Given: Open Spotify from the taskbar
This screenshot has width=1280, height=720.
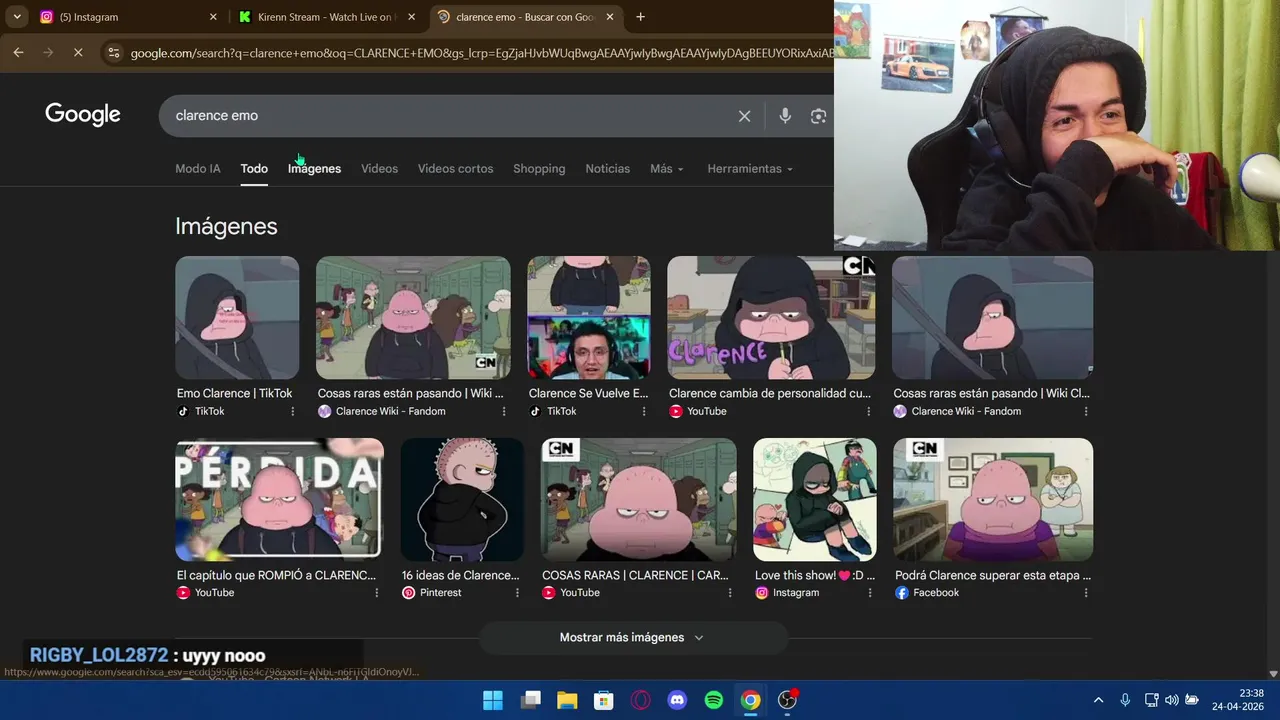Looking at the screenshot, I should [714, 700].
